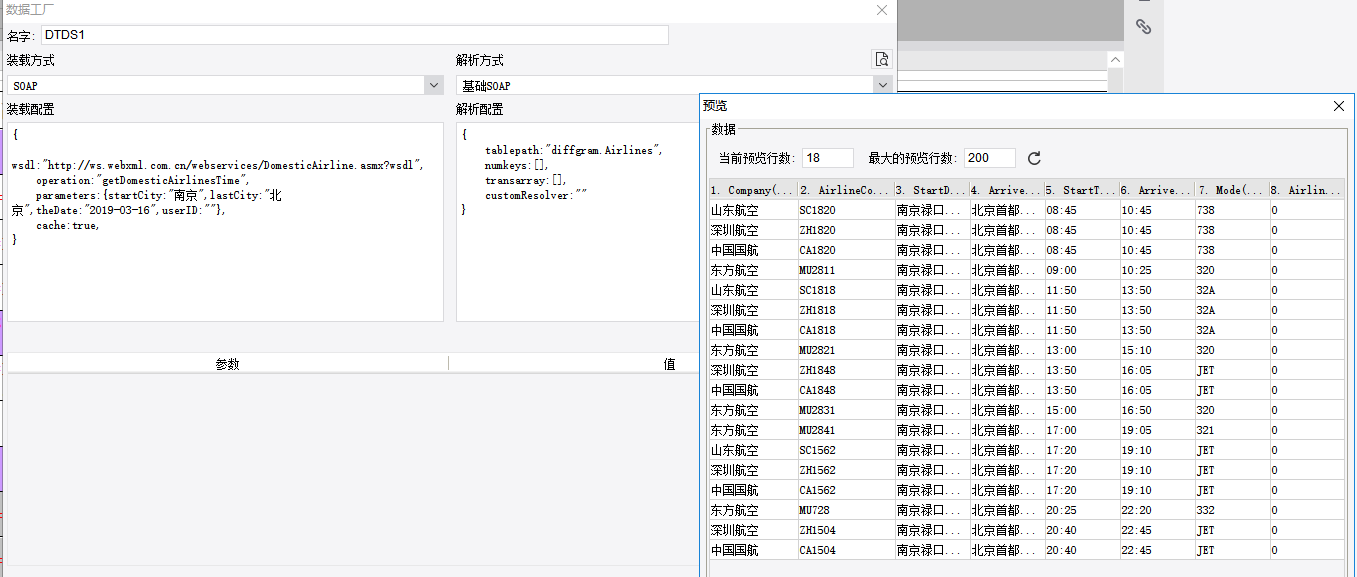Image resolution: width=1357 pixels, height=577 pixels.
Task: Click mode 321 in MU2841 row
Action: point(1232,430)
